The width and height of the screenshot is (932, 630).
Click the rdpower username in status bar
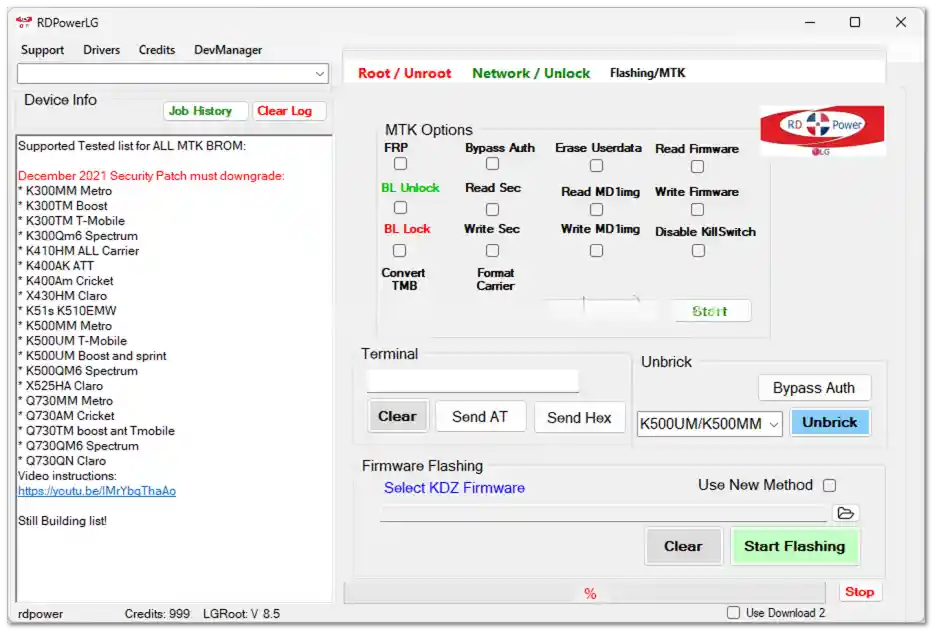(40, 613)
